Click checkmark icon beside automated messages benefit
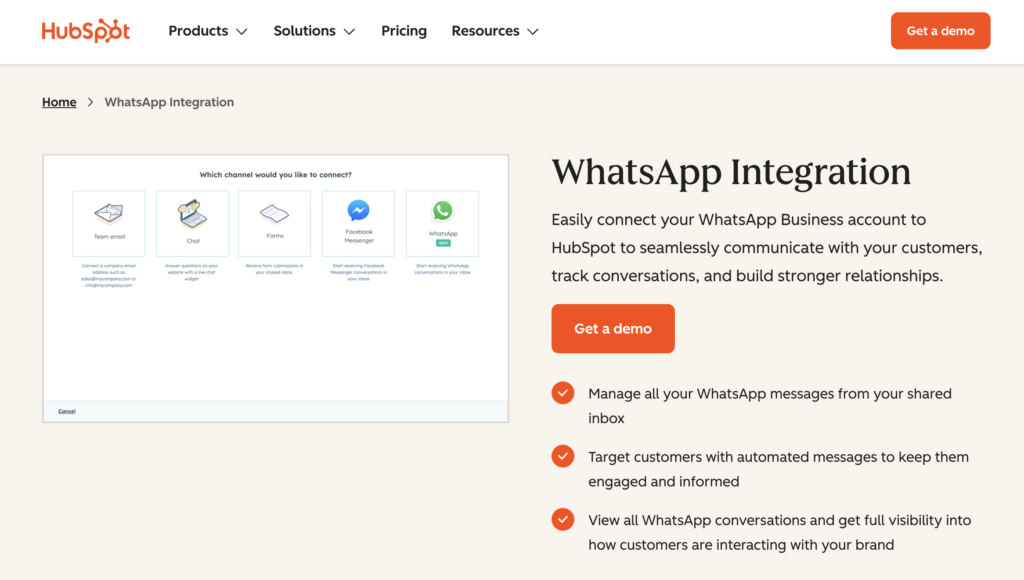This screenshot has width=1024, height=580. click(x=563, y=457)
